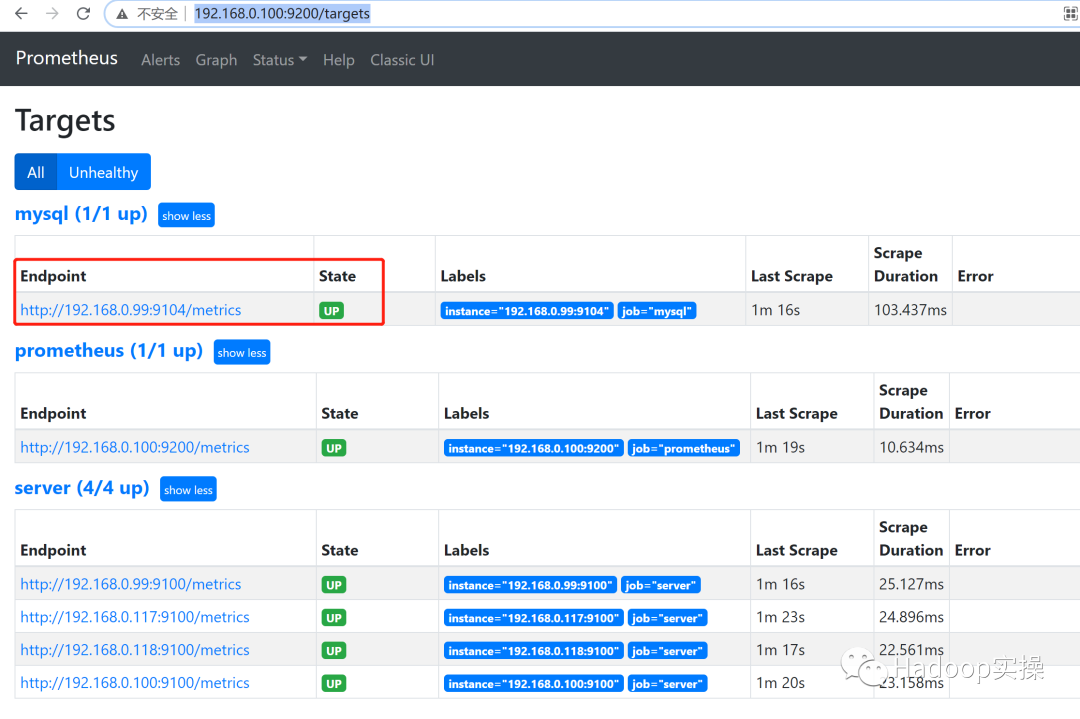
Task: Open the Graph page
Action: coord(216,60)
